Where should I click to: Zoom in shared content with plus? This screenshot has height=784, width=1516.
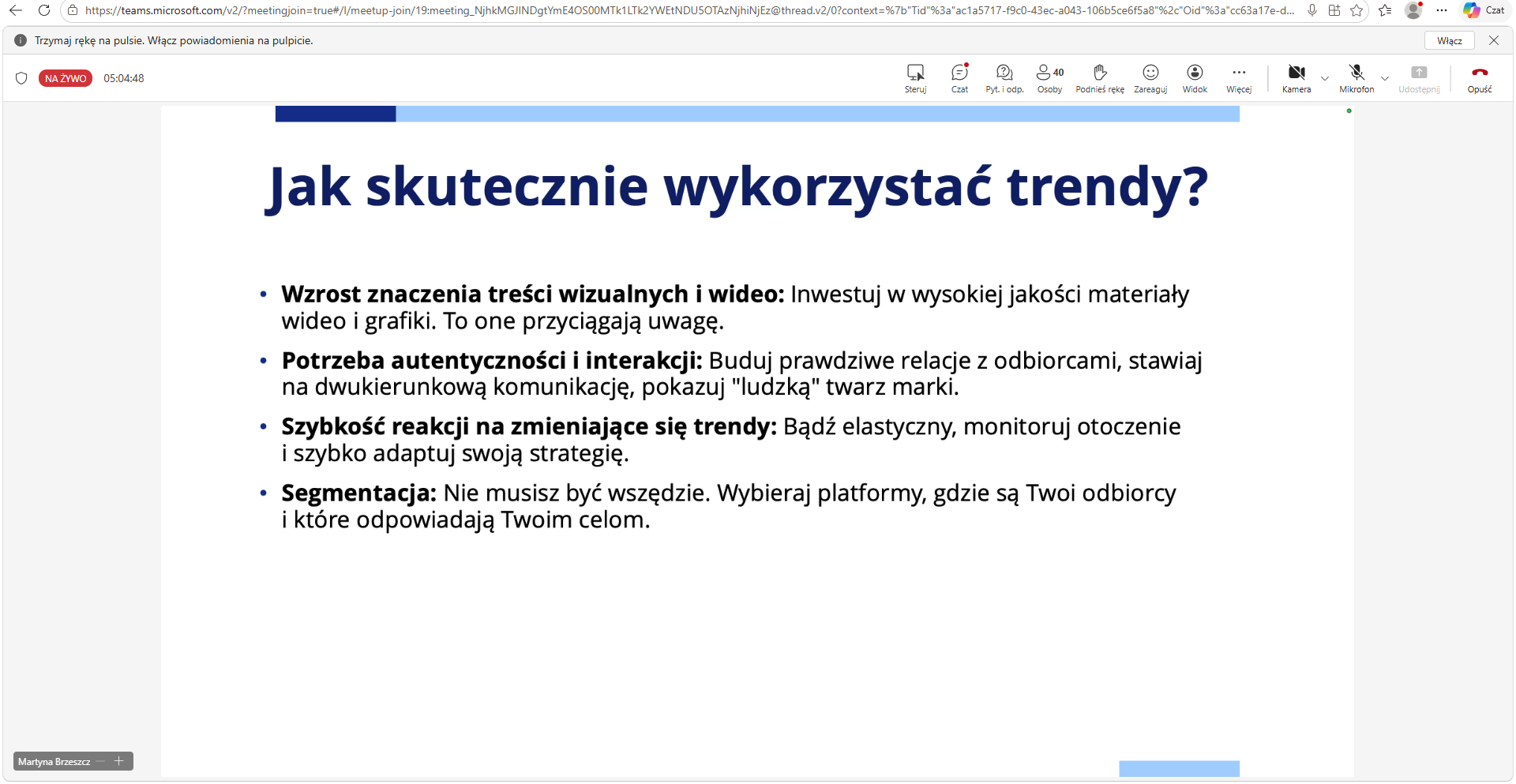click(119, 761)
